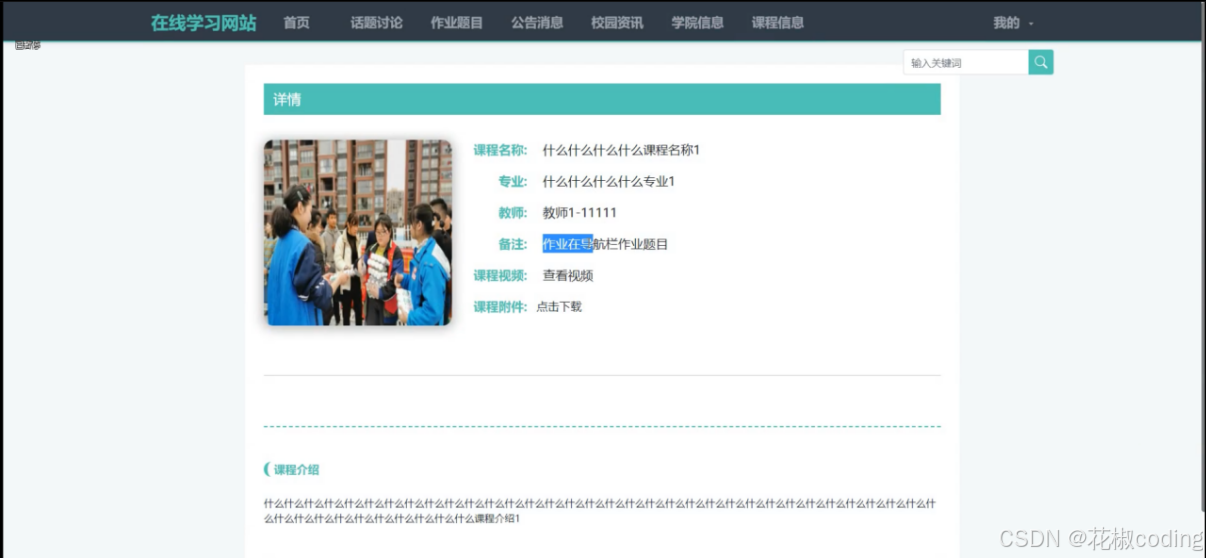Viewport: 1207px width, 558px height.
Task: Click the 专业: label
Action: [513, 182]
